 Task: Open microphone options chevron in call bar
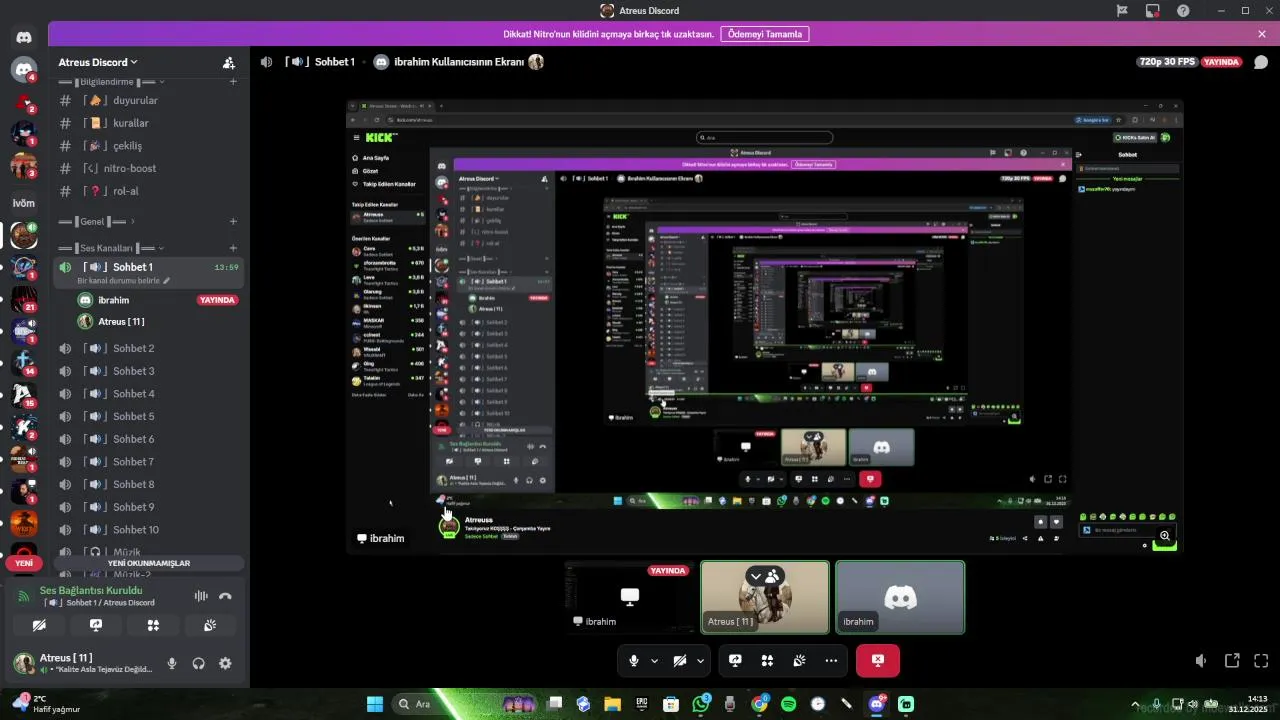655,661
